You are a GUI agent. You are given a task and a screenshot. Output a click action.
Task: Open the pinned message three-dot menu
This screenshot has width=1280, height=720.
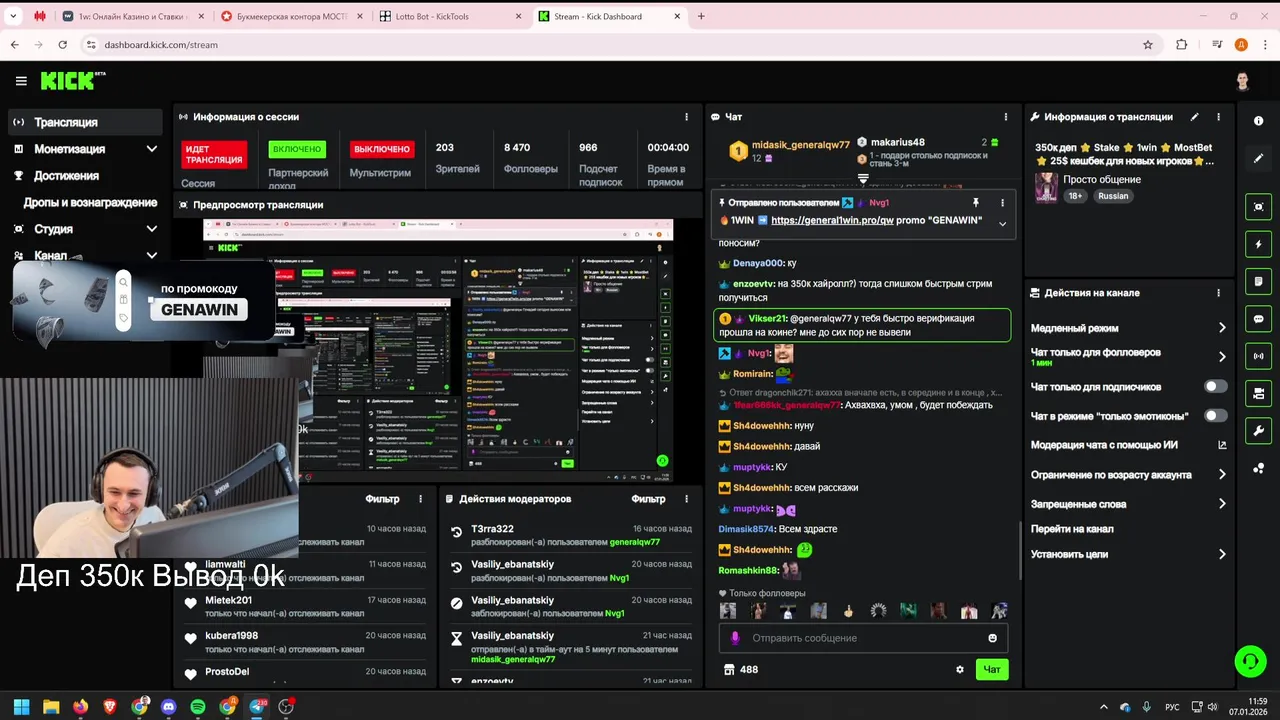[1002, 203]
